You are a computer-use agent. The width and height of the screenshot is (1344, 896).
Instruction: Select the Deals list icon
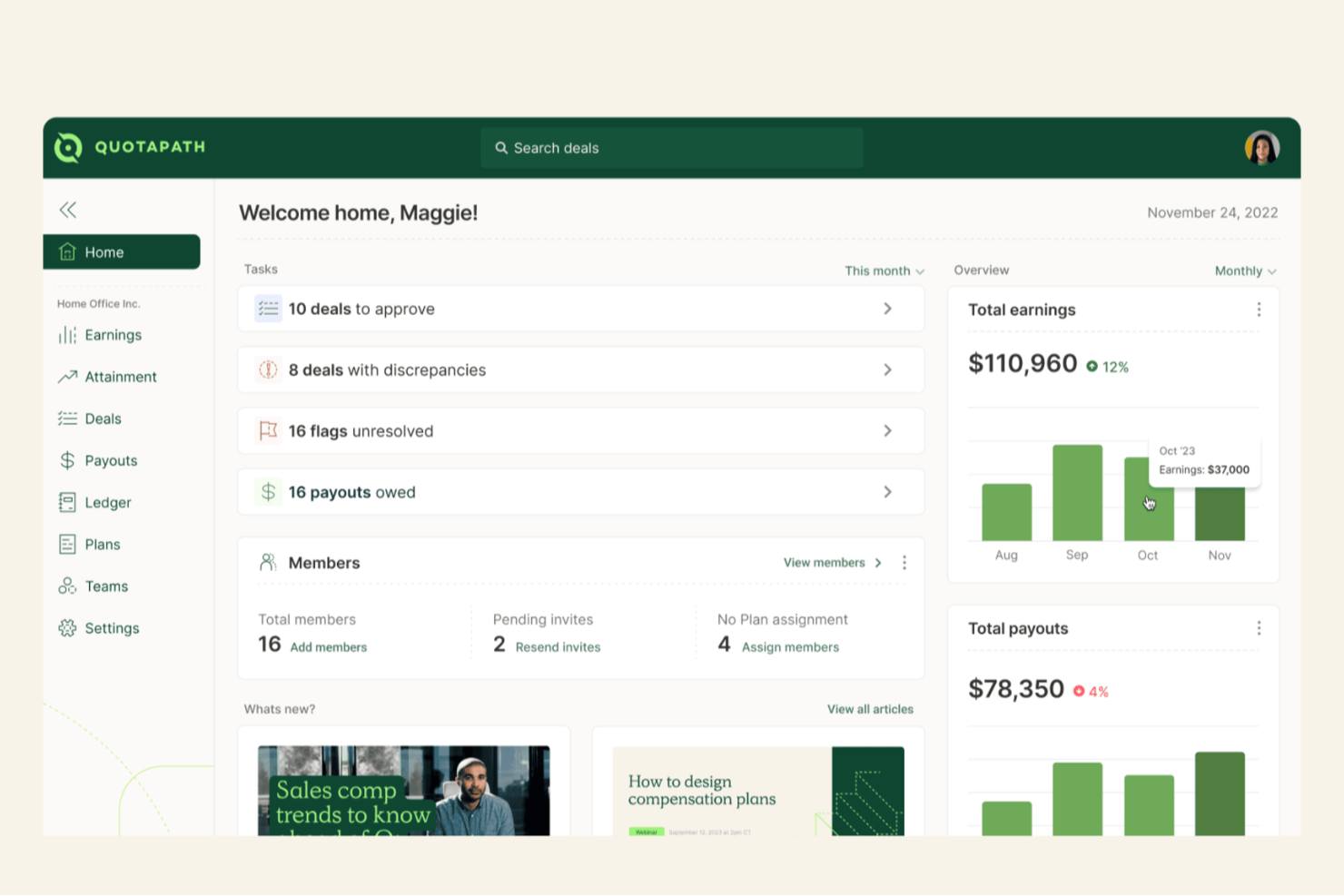66,418
